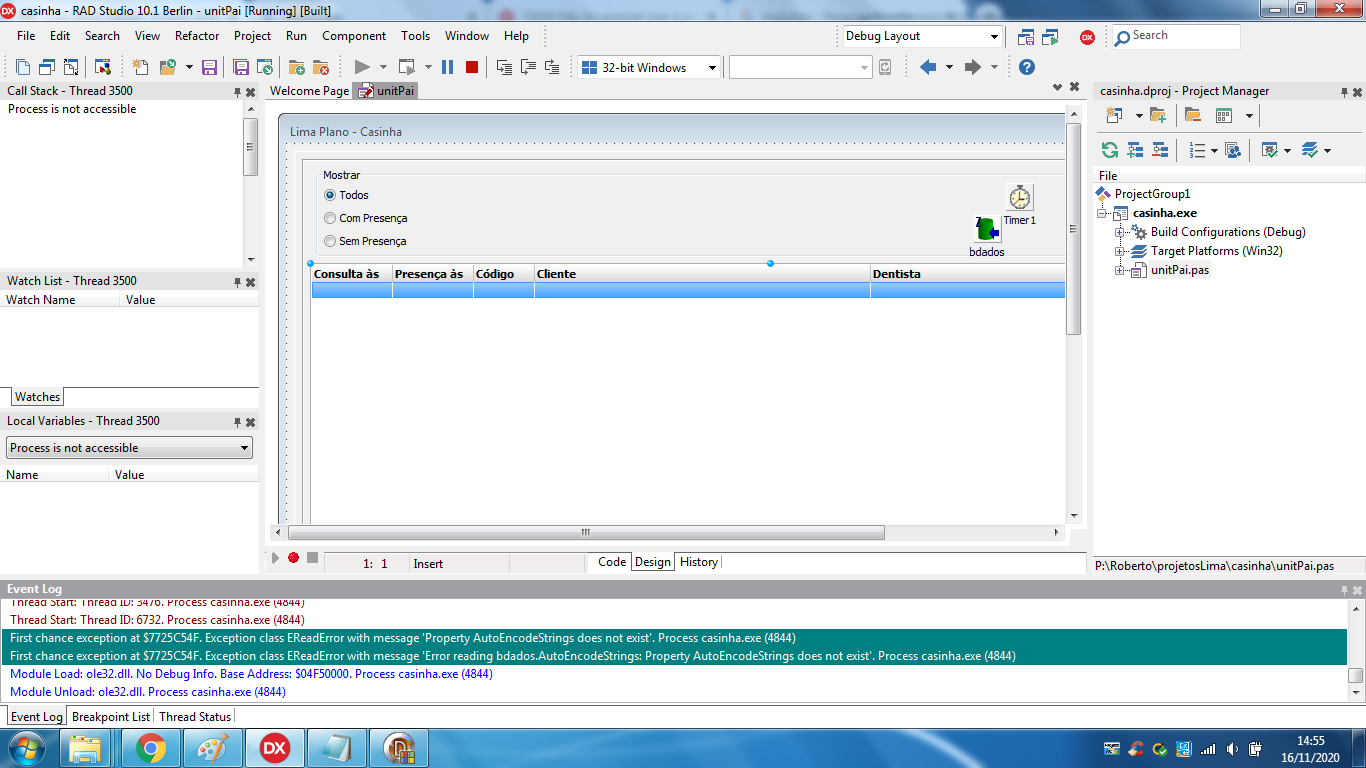Click in the IDE Search box
1366x768 pixels.
coord(1175,36)
